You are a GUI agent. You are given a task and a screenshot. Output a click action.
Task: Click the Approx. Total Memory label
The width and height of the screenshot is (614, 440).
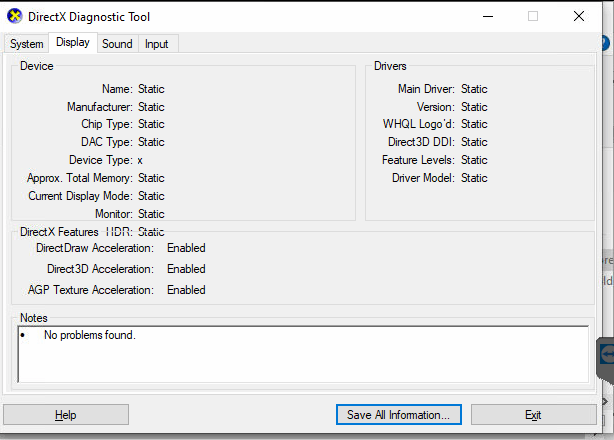[80, 178]
